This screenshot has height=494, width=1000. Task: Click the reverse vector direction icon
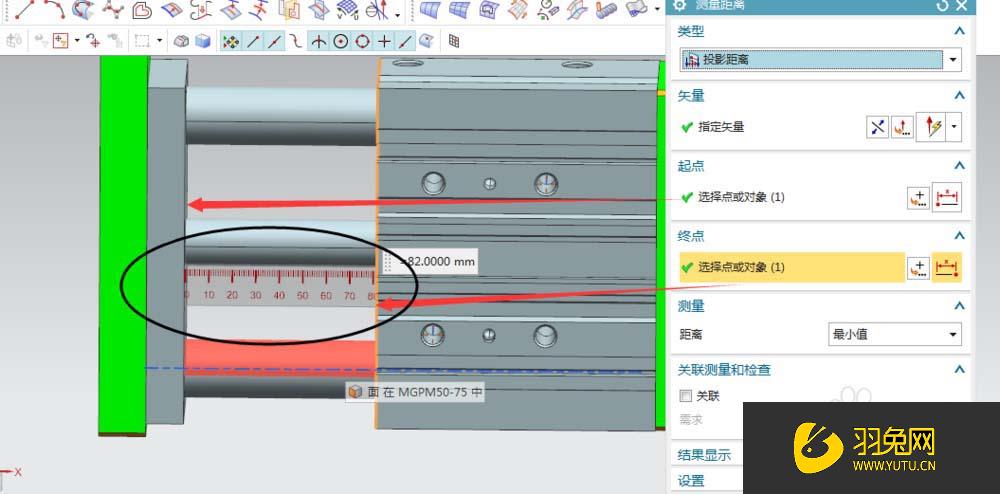[x=877, y=127]
